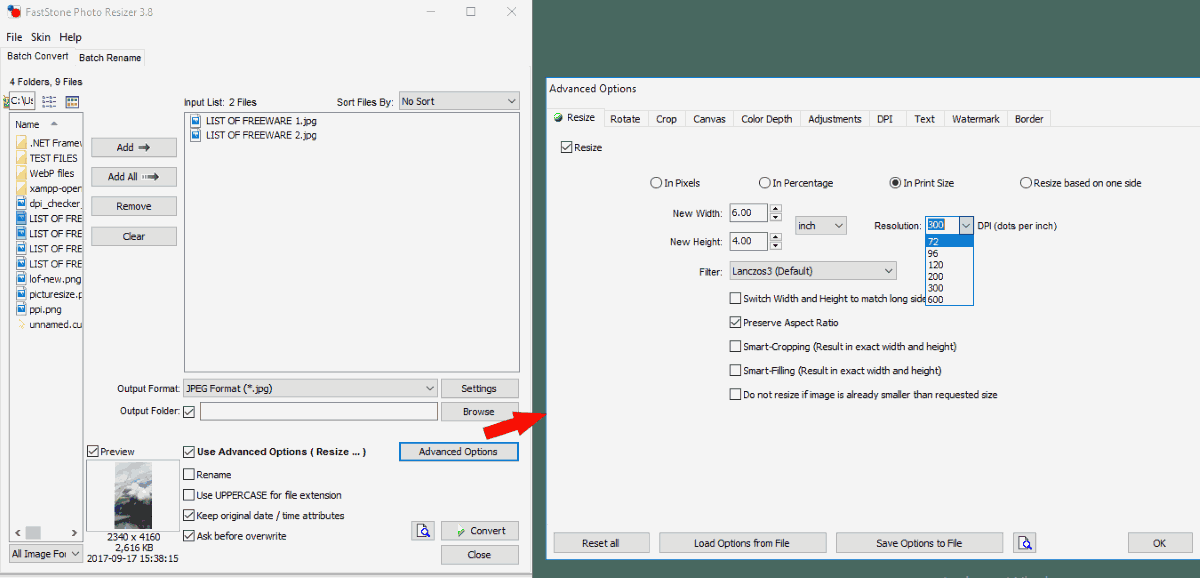
Task: Enable Smart-Cropping checkbox
Action: tap(735, 347)
